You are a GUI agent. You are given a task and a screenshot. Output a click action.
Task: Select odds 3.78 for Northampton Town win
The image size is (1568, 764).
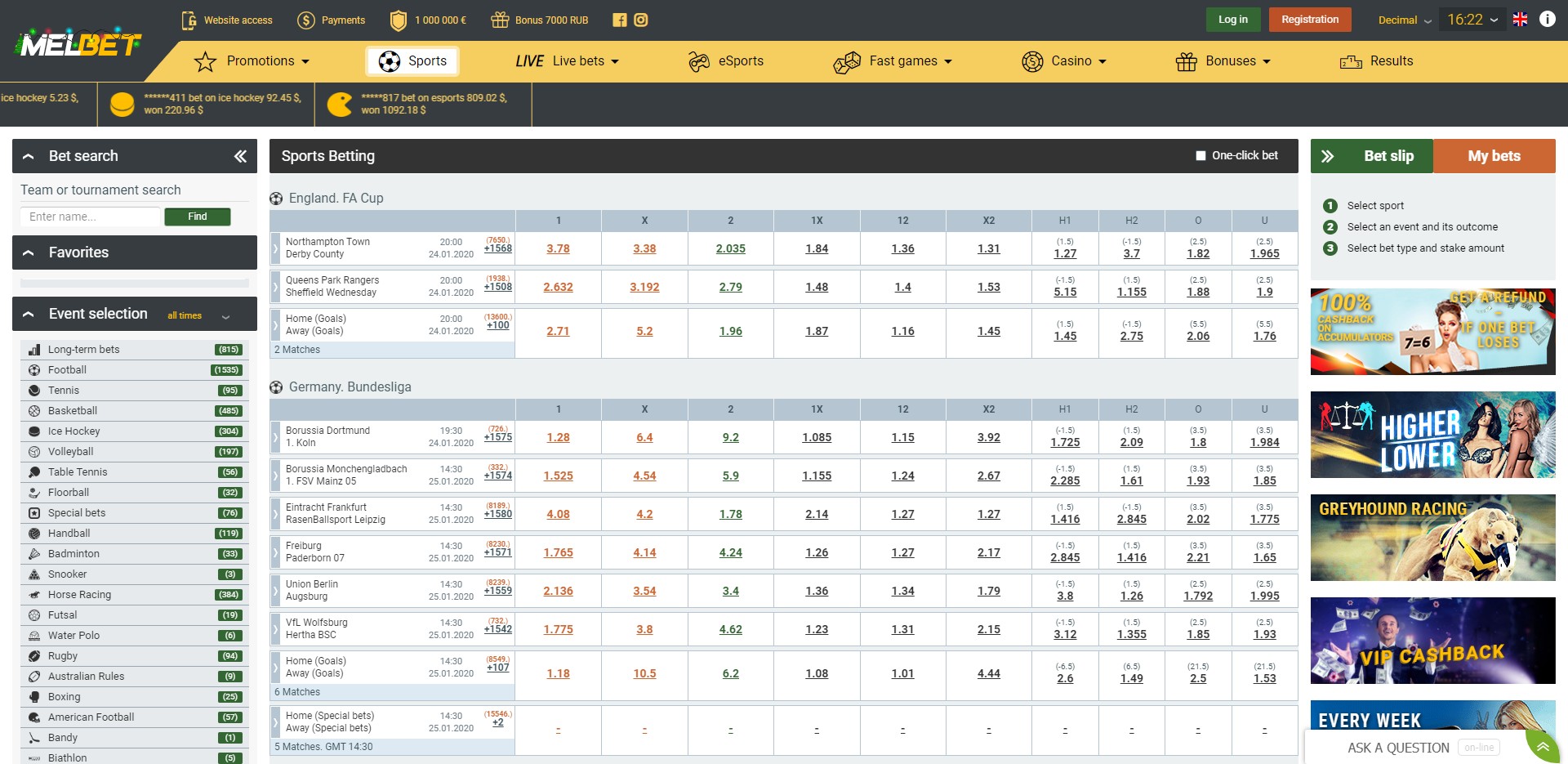pyautogui.click(x=559, y=249)
